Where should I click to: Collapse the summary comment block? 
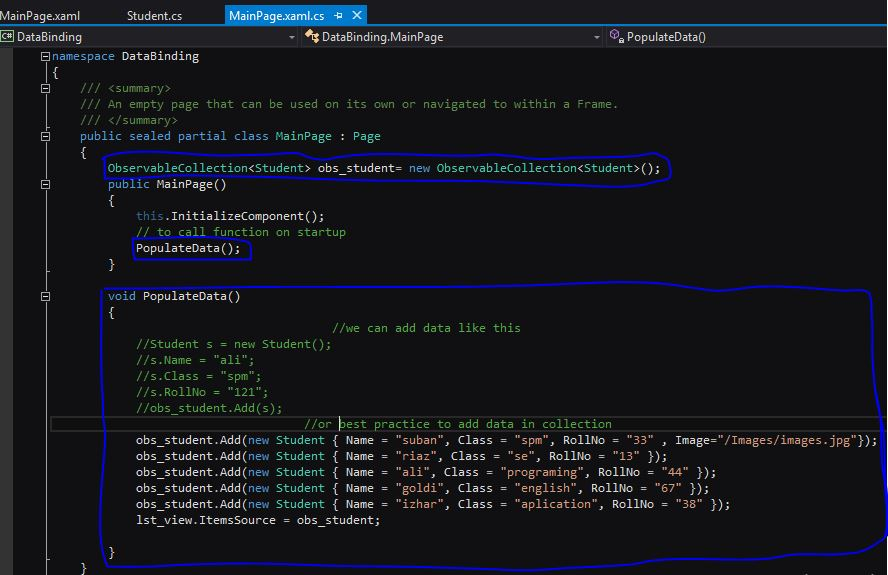coord(45,89)
